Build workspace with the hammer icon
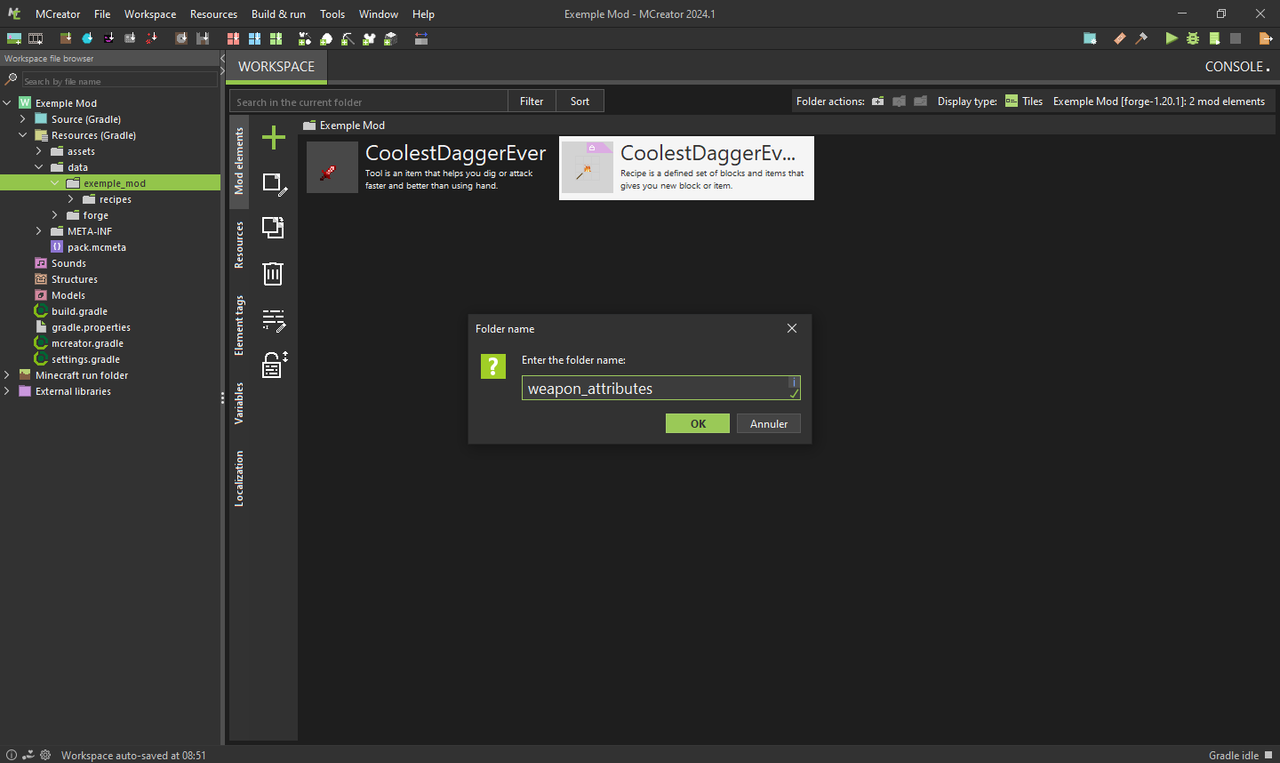The image size is (1280, 763). 1142,39
